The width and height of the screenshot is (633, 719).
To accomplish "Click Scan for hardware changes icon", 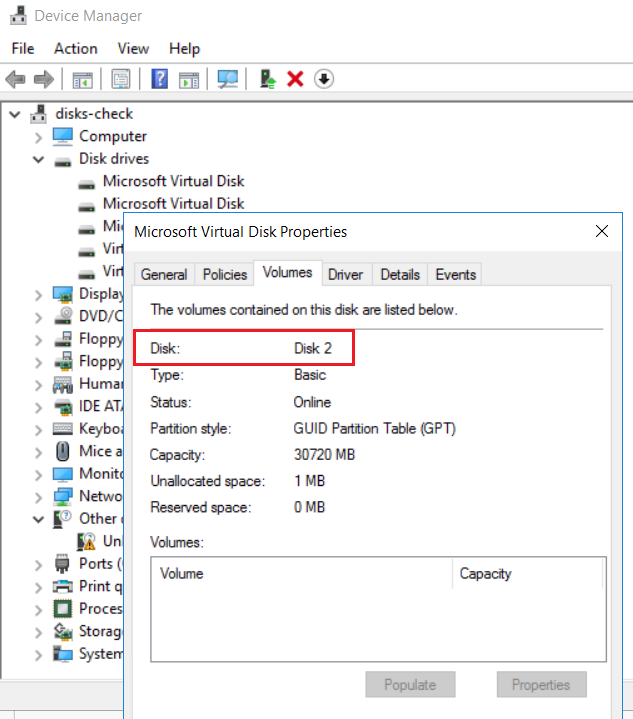I will [x=228, y=79].
